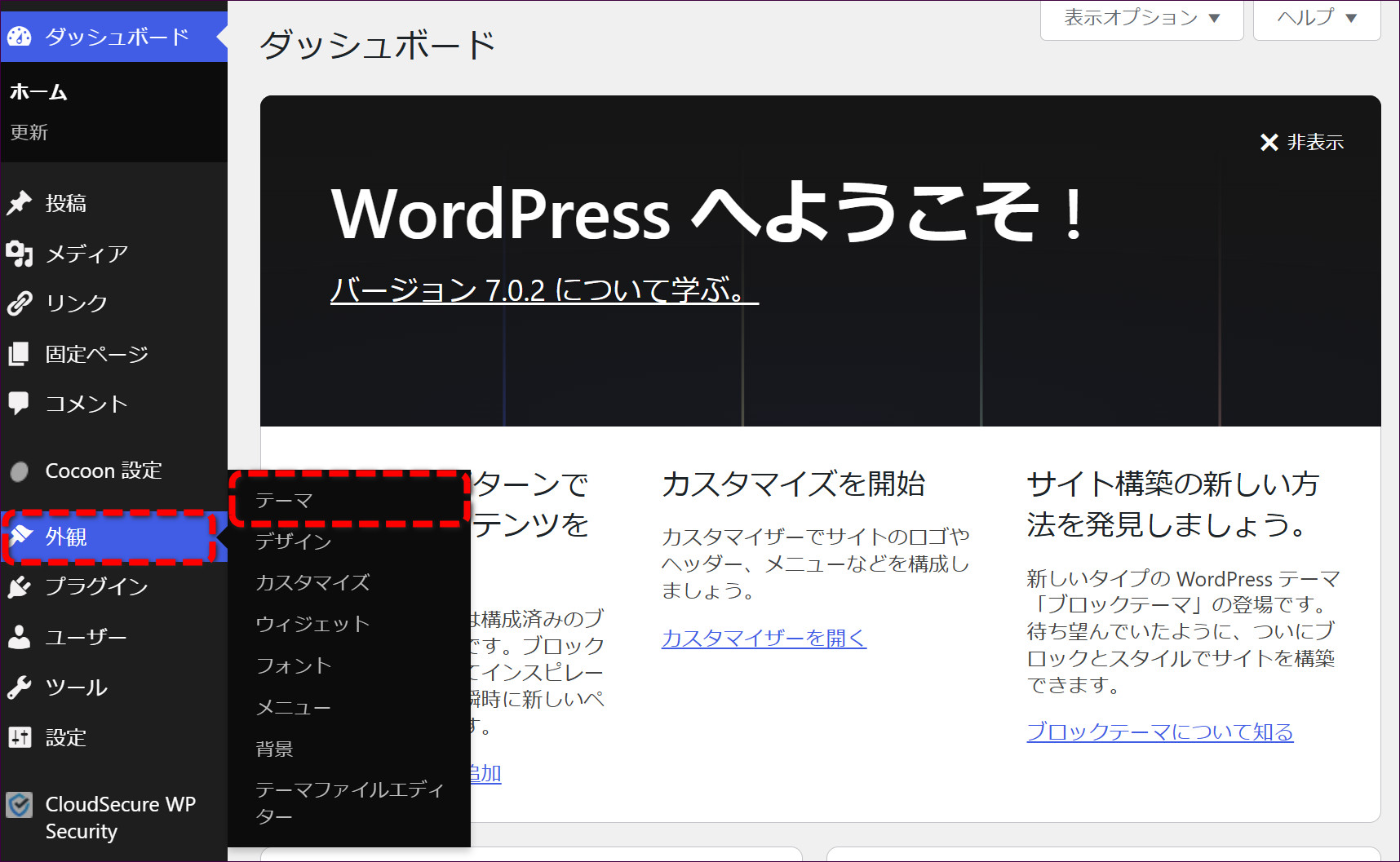Open the リンク menu label
The width and height of the screenshot is (1400, 862).
point(77,303)
